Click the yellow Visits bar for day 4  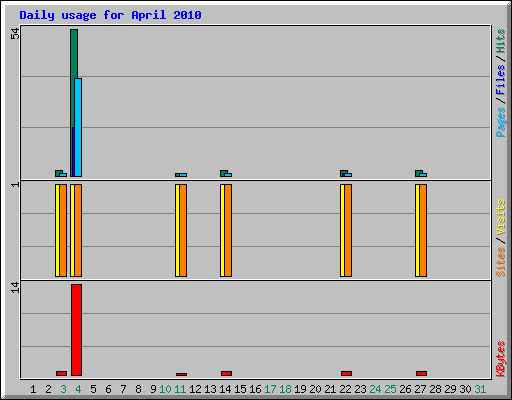(x=72, y=230)
